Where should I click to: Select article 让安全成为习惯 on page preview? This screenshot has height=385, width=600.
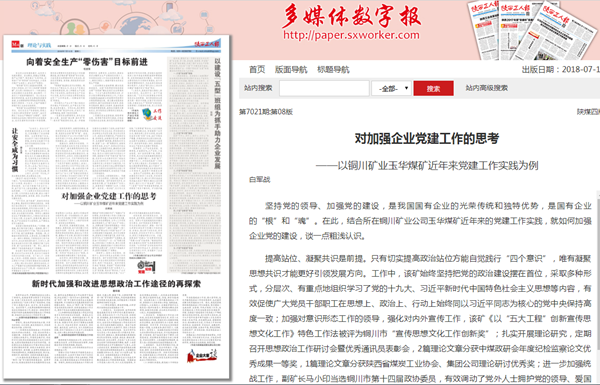tap(15, 150)
